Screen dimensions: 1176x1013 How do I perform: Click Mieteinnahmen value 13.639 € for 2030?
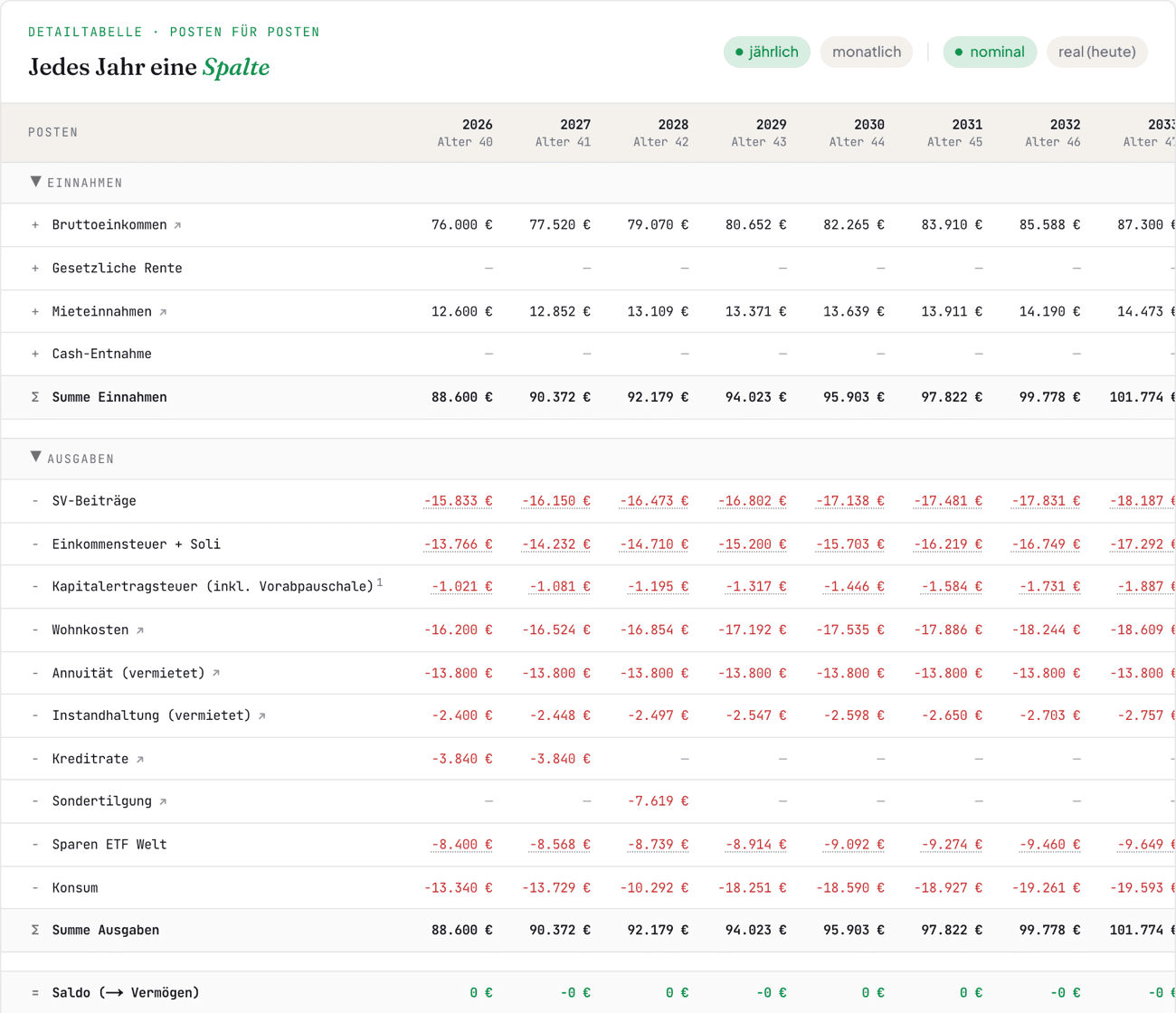854,312
